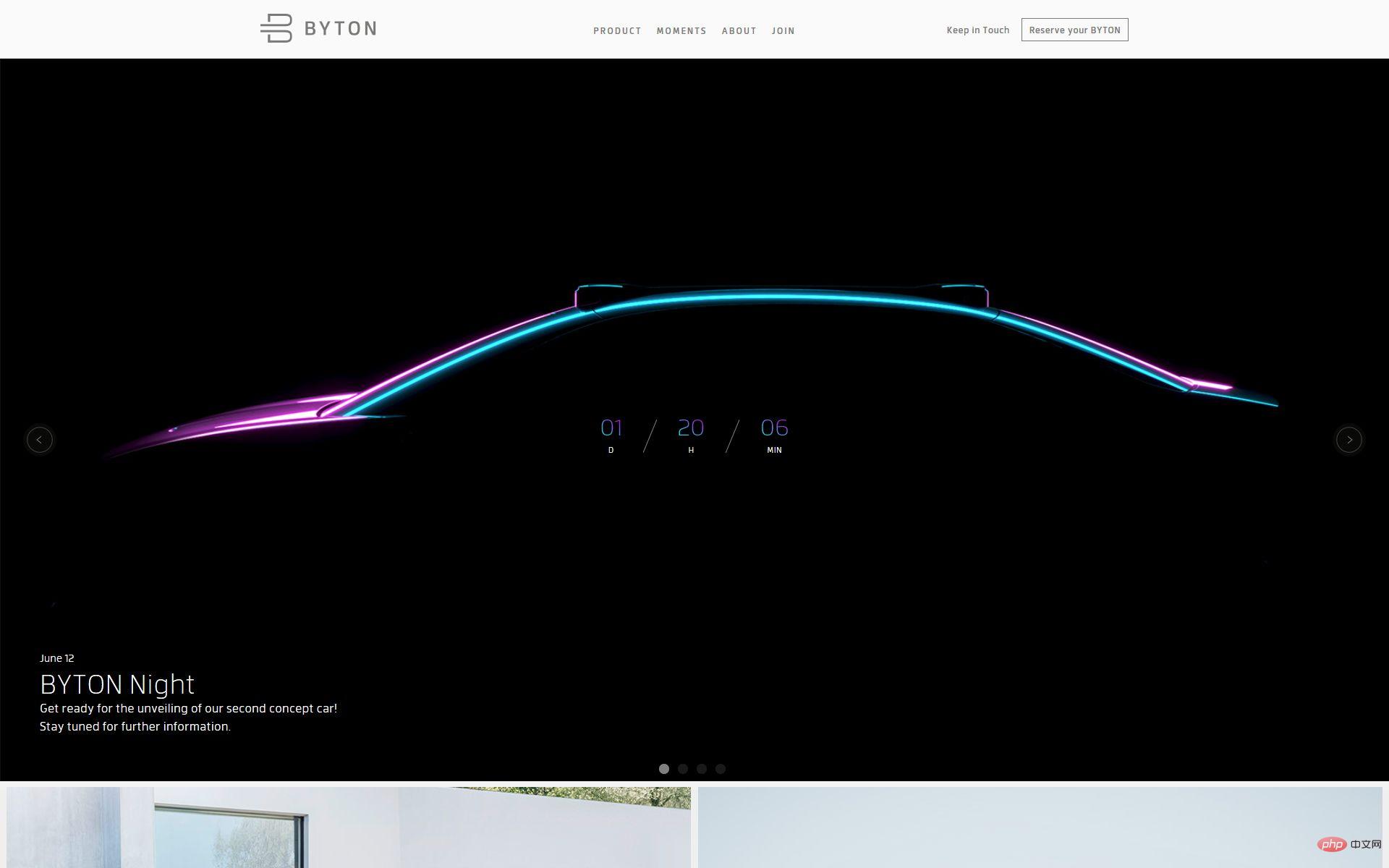1389x868 pixels.
Task: Click the countdown minutes value
Action: (x=774, y=428)
